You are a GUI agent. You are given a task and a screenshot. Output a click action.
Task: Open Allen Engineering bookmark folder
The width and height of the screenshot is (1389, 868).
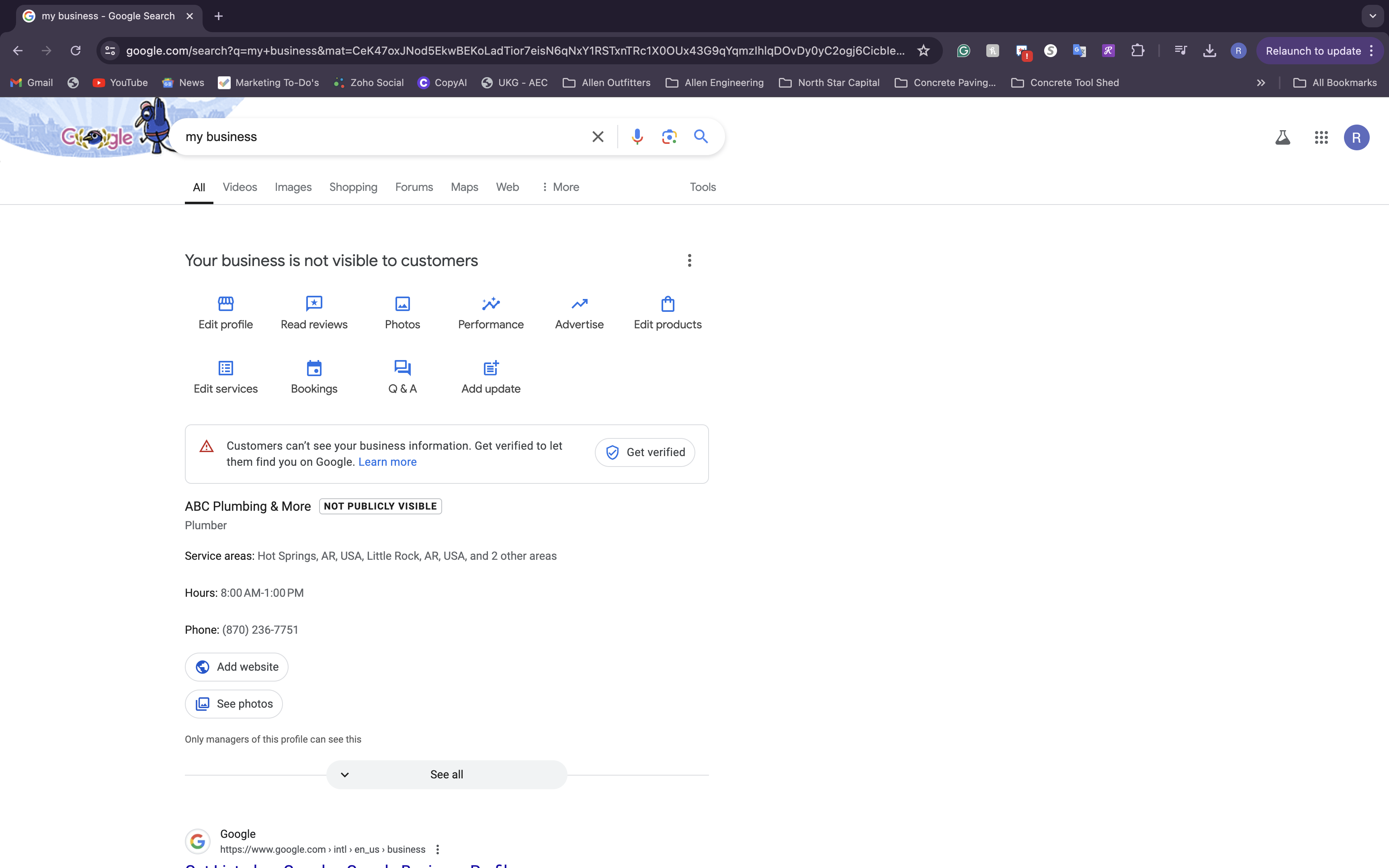(x=714, y=83)
